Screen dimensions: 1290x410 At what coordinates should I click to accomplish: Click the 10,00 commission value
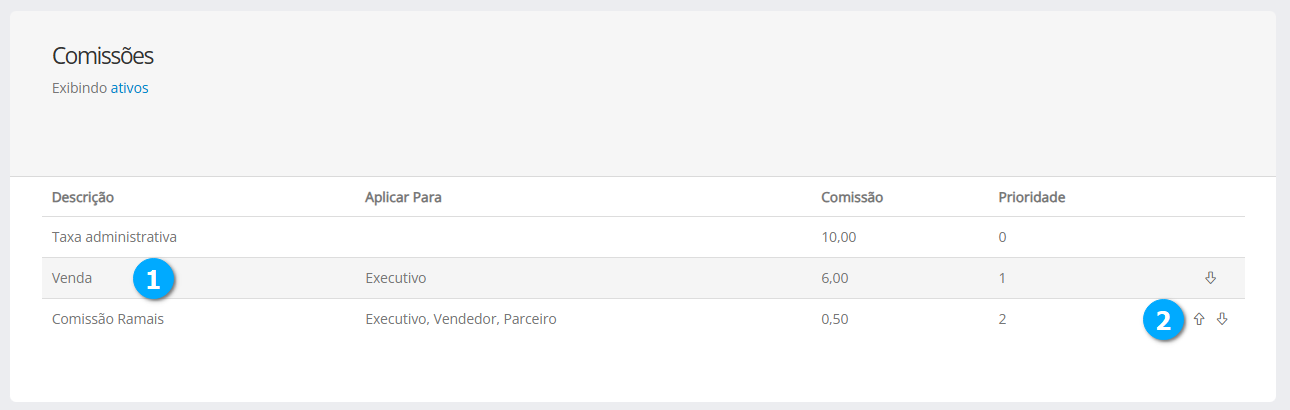[838, 237]
